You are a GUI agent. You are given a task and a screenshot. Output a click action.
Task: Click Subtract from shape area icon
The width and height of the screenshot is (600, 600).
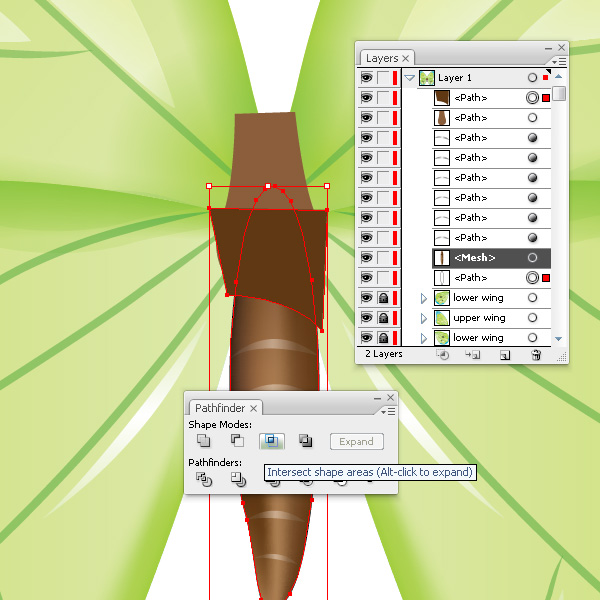237,441
